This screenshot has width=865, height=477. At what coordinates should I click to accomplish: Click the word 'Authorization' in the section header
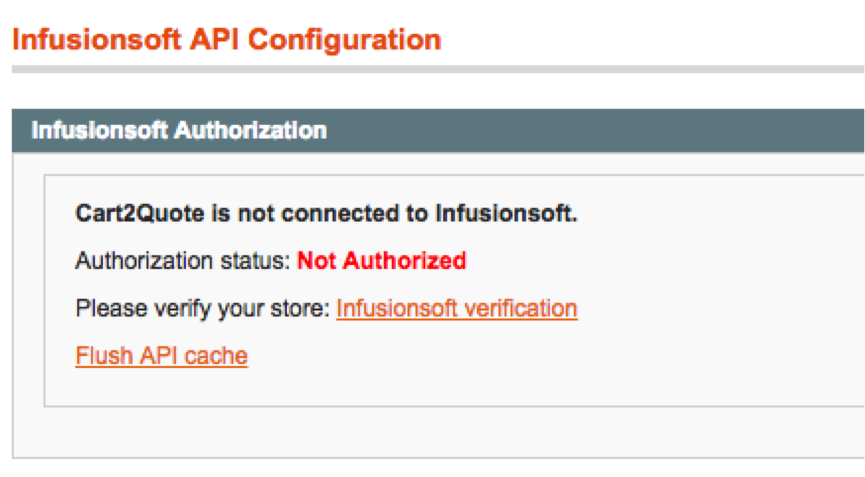[250, 131]
